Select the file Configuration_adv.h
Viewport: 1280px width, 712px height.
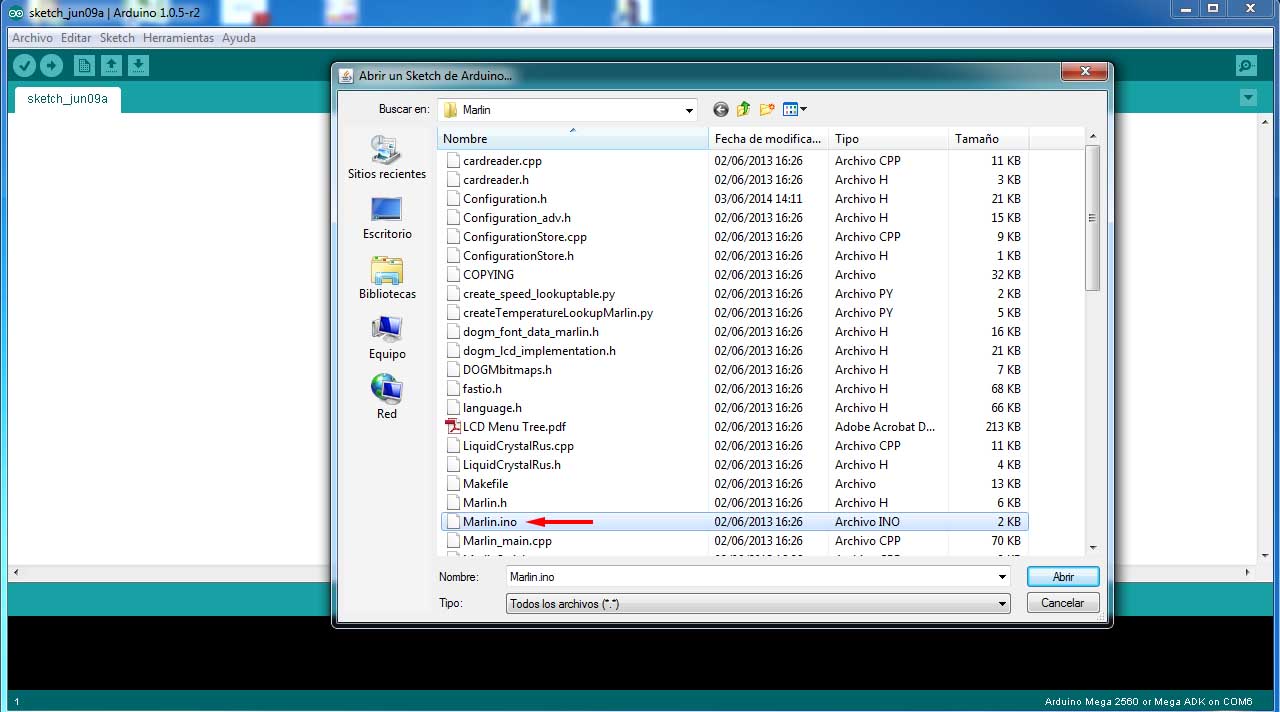(517, 218)
